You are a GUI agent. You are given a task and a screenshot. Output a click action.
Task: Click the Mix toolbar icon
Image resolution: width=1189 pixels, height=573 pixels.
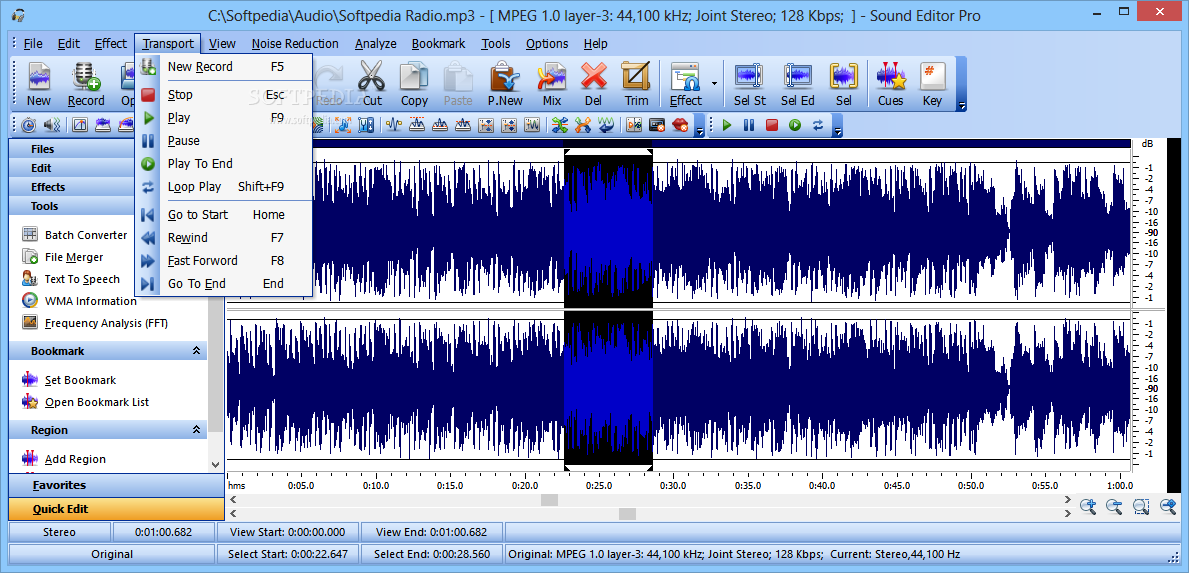pos(552,84)
